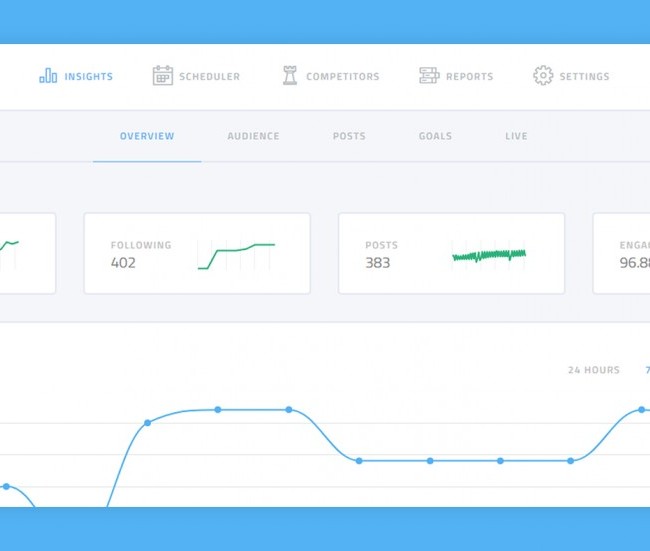Go to Scheduler section label

pyautogui.click(x=209, y=77)
